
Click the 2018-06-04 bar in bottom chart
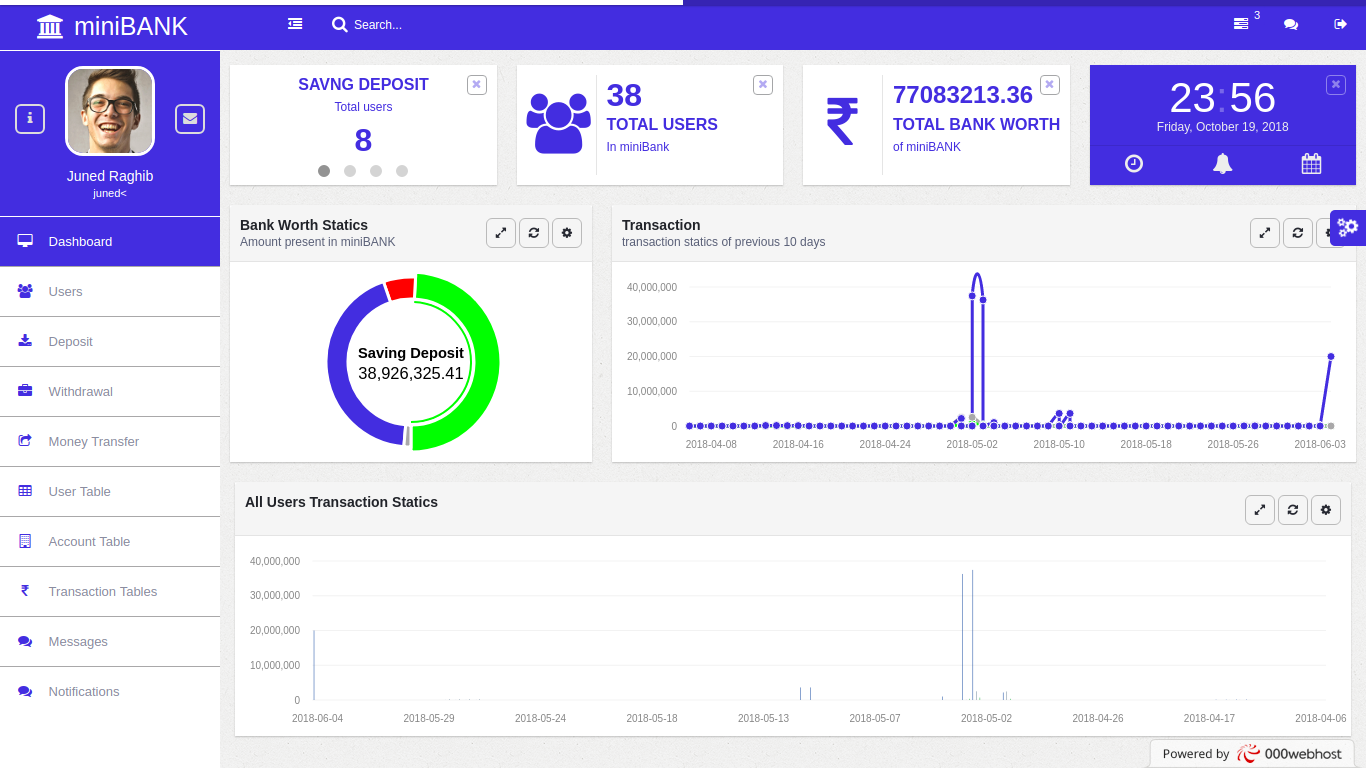click(x=314, y=665)
